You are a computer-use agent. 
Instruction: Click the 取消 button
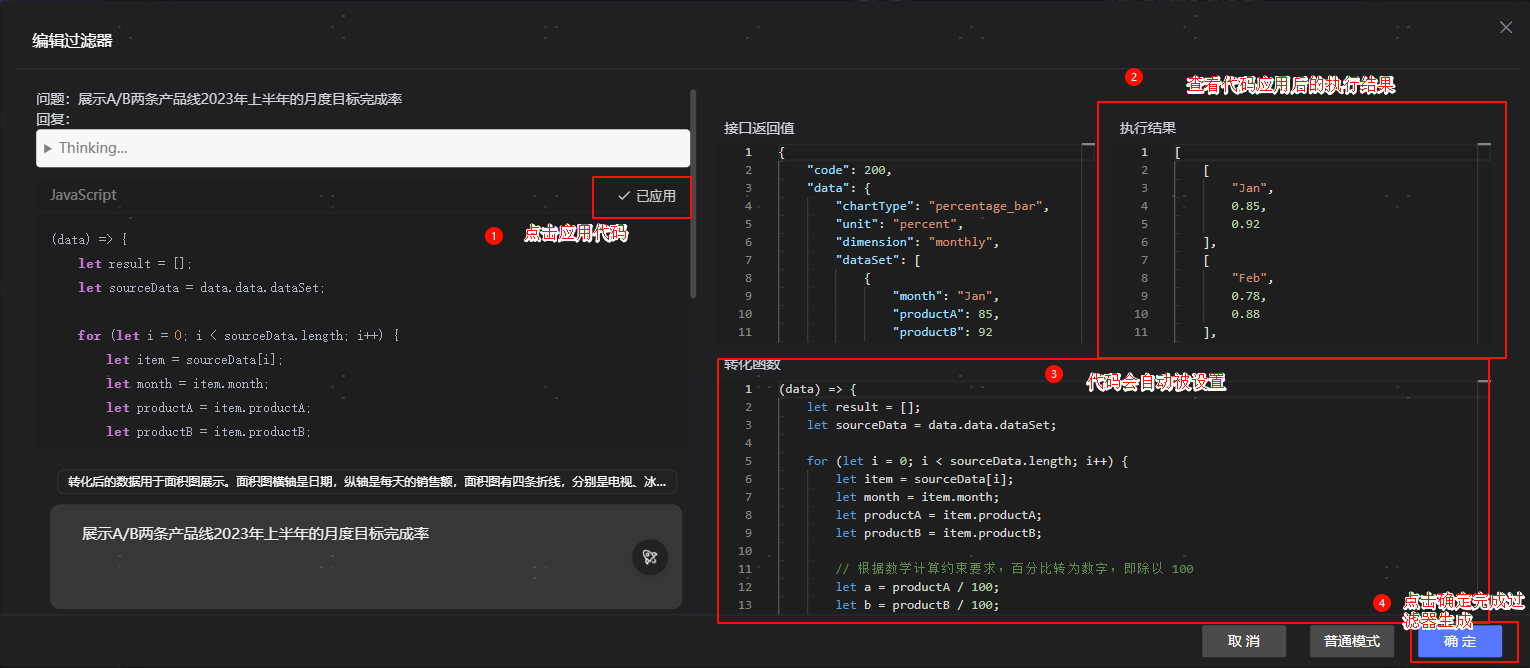tap(1244, 641)
